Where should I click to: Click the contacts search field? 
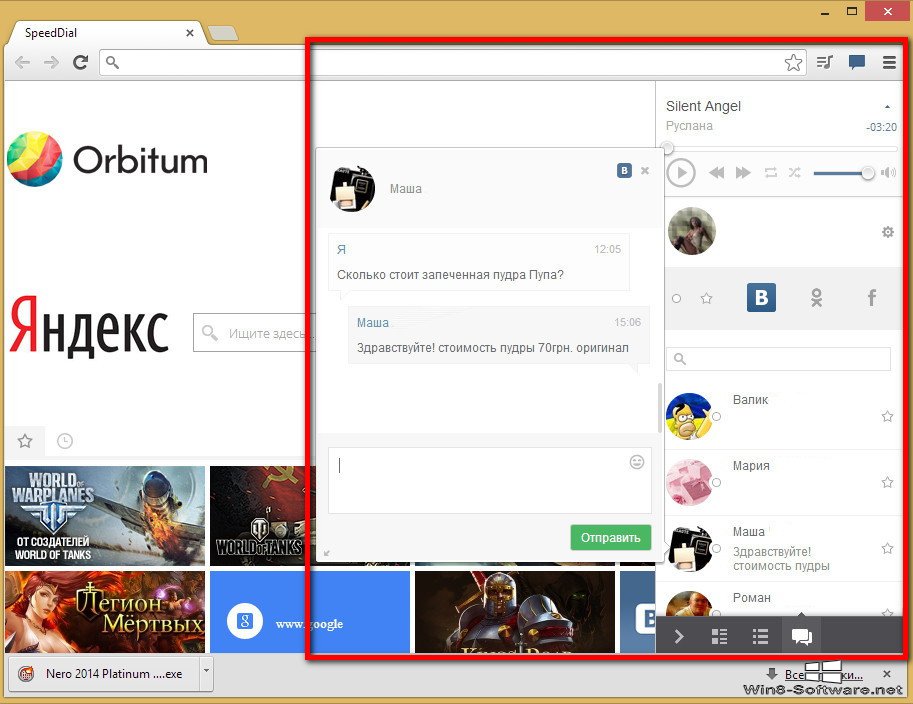778,359
